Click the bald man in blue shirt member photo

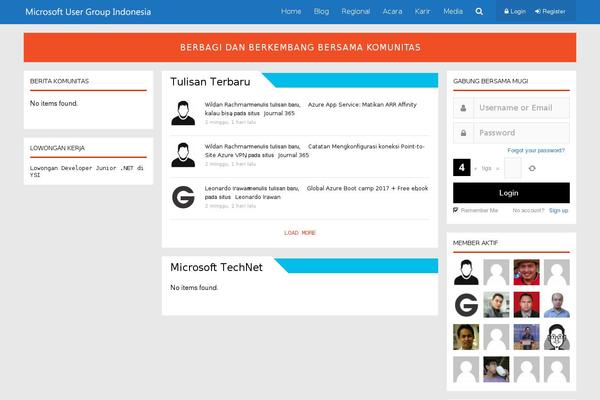pyautogui.click(x=557, y=305)
